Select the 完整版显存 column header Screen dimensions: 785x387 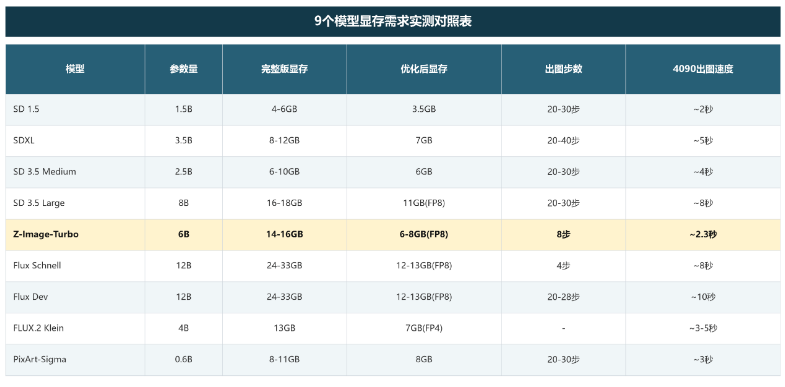(x=284, y=69)
